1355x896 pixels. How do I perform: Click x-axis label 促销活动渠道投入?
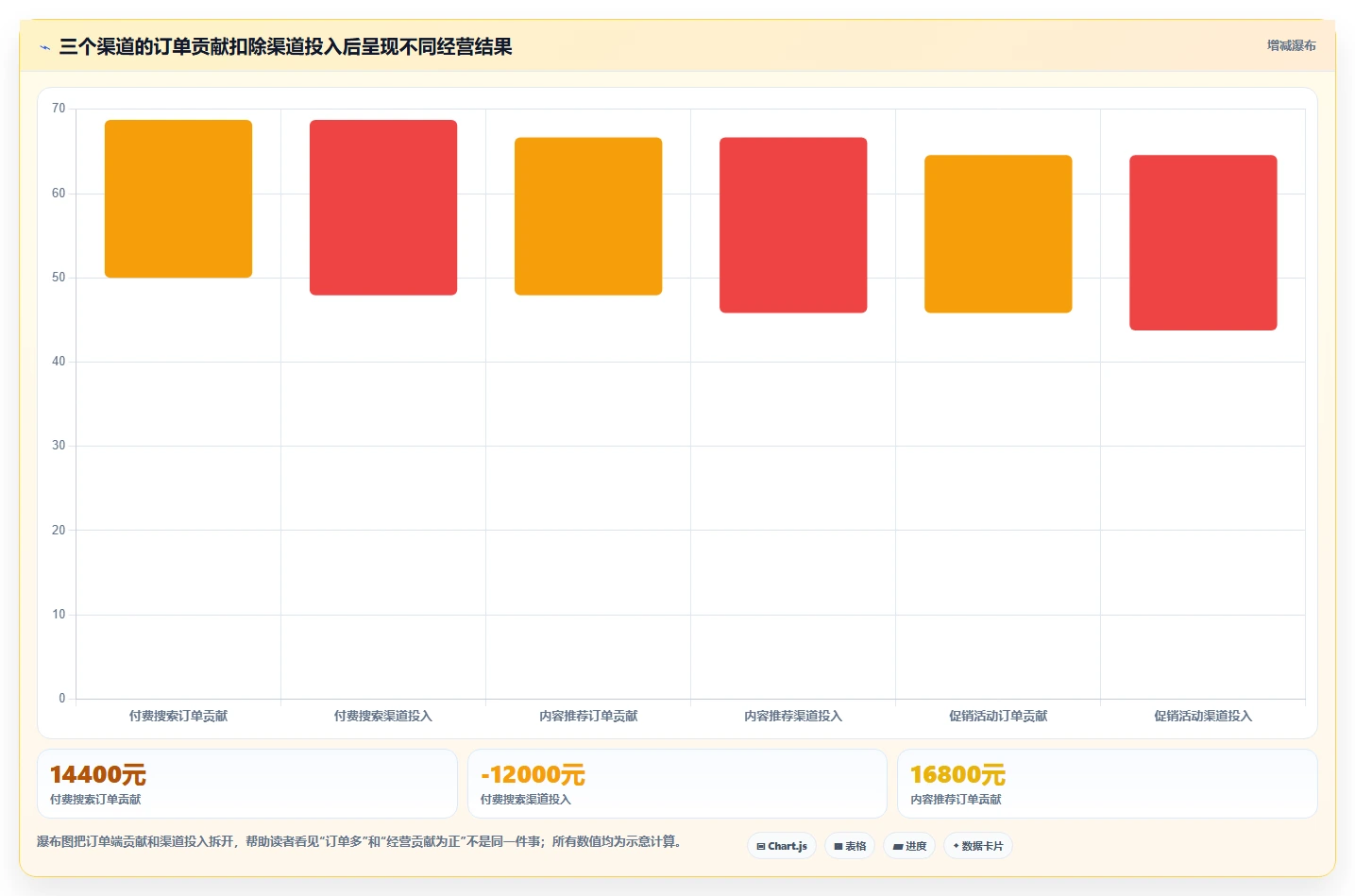[1203, 716]
